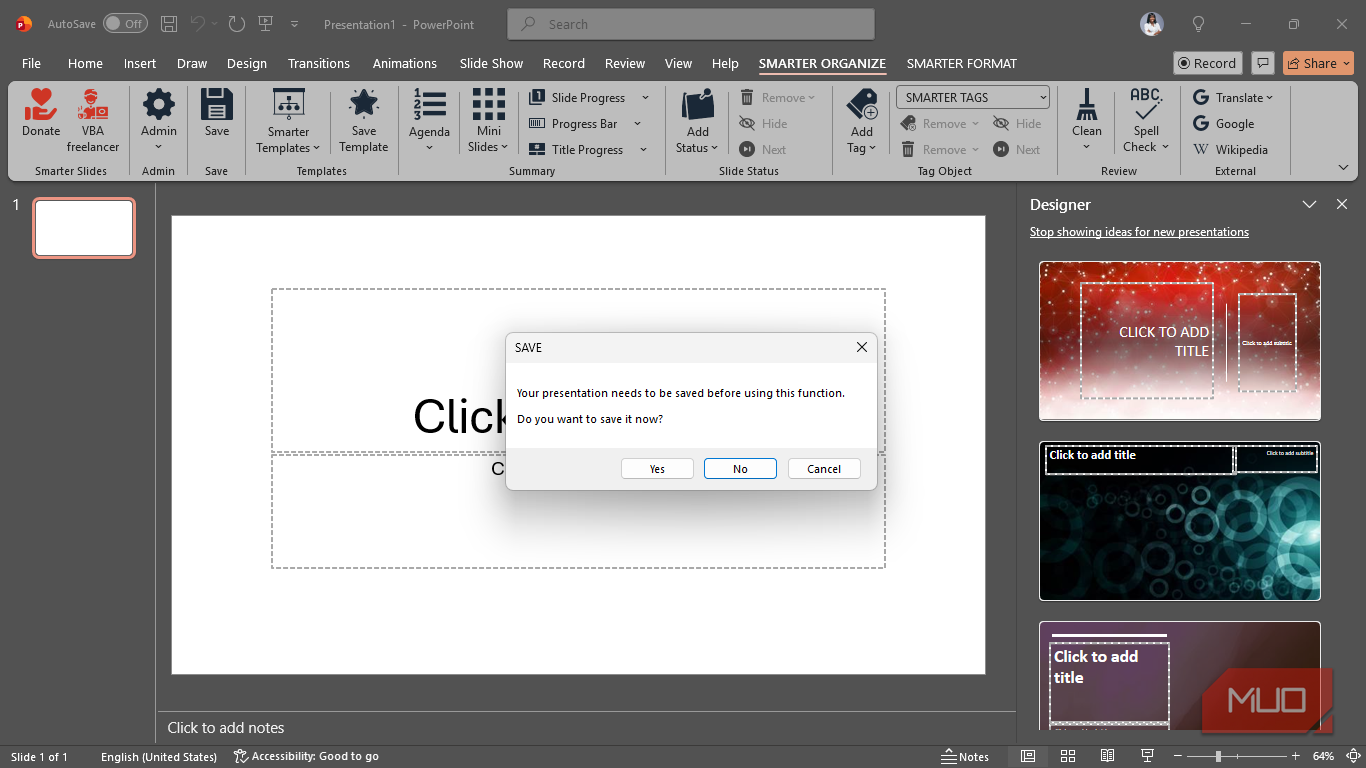Click the Redo icon in title bar
The image size is (1366, 768).
tap(236, 24)
